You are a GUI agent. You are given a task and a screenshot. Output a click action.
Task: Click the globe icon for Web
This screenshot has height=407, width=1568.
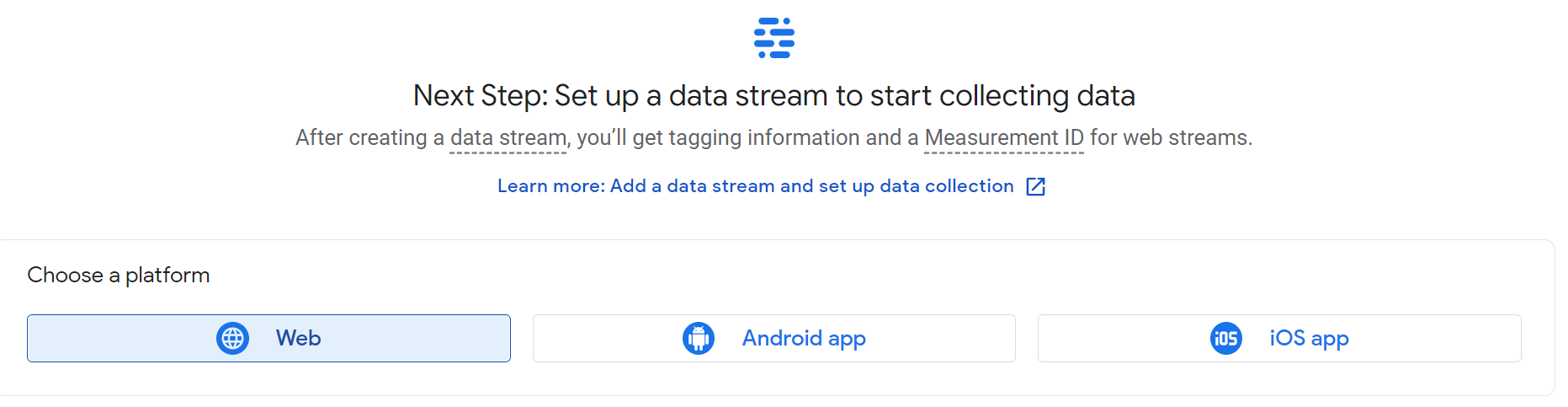(x=232, y=338)
